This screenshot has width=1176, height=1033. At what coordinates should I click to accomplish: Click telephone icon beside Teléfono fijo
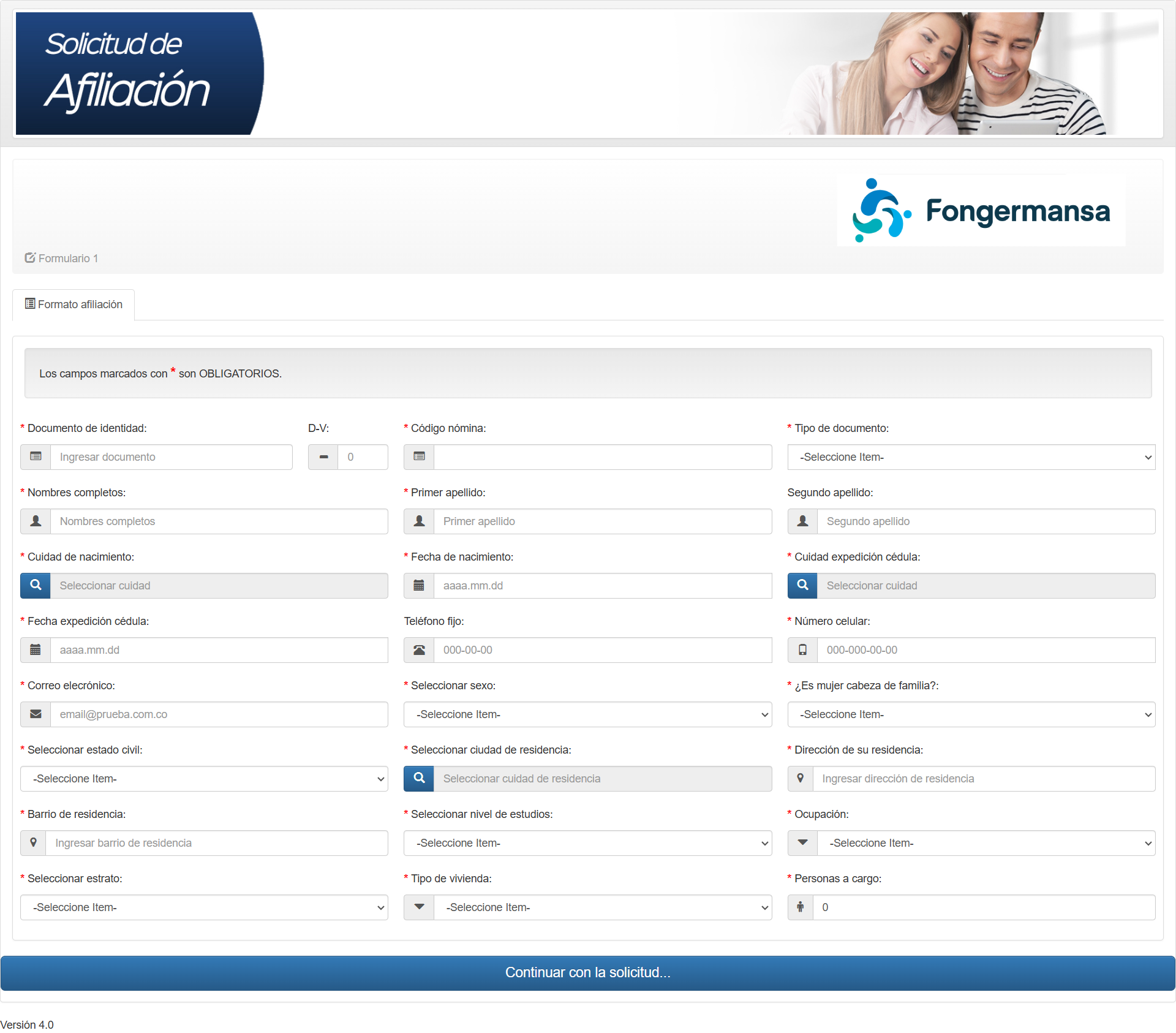pos(419,650)
